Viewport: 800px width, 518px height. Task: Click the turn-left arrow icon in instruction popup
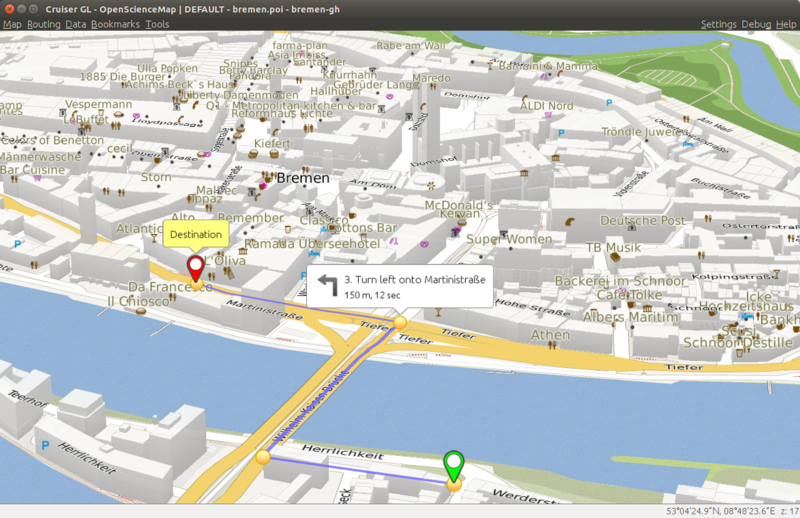click(328, 285)
